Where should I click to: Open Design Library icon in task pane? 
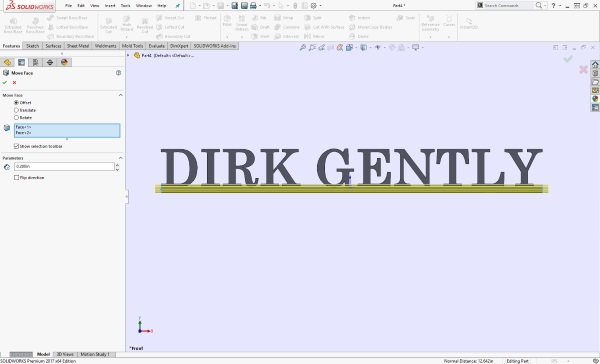click(x=595, y=73)
